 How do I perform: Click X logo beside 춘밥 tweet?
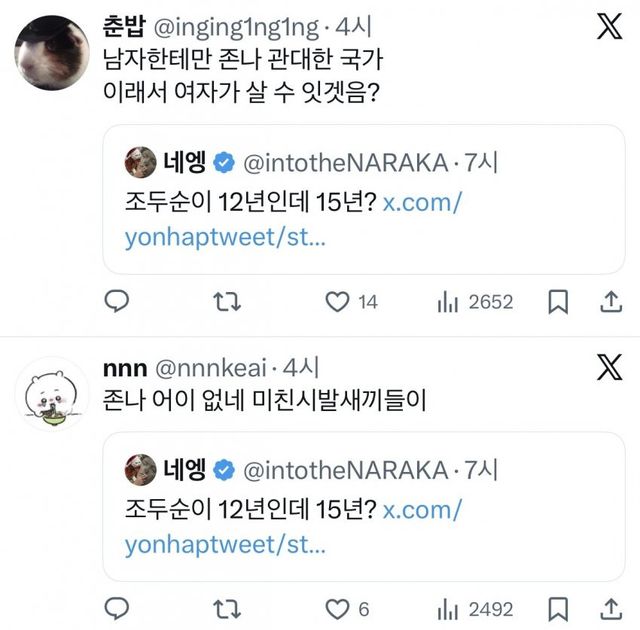pos(608,27)
